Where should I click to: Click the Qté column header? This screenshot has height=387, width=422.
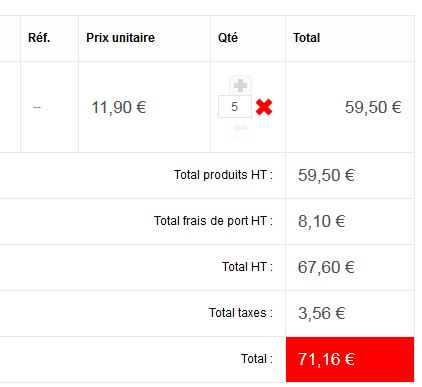click(x=228, y=38)
